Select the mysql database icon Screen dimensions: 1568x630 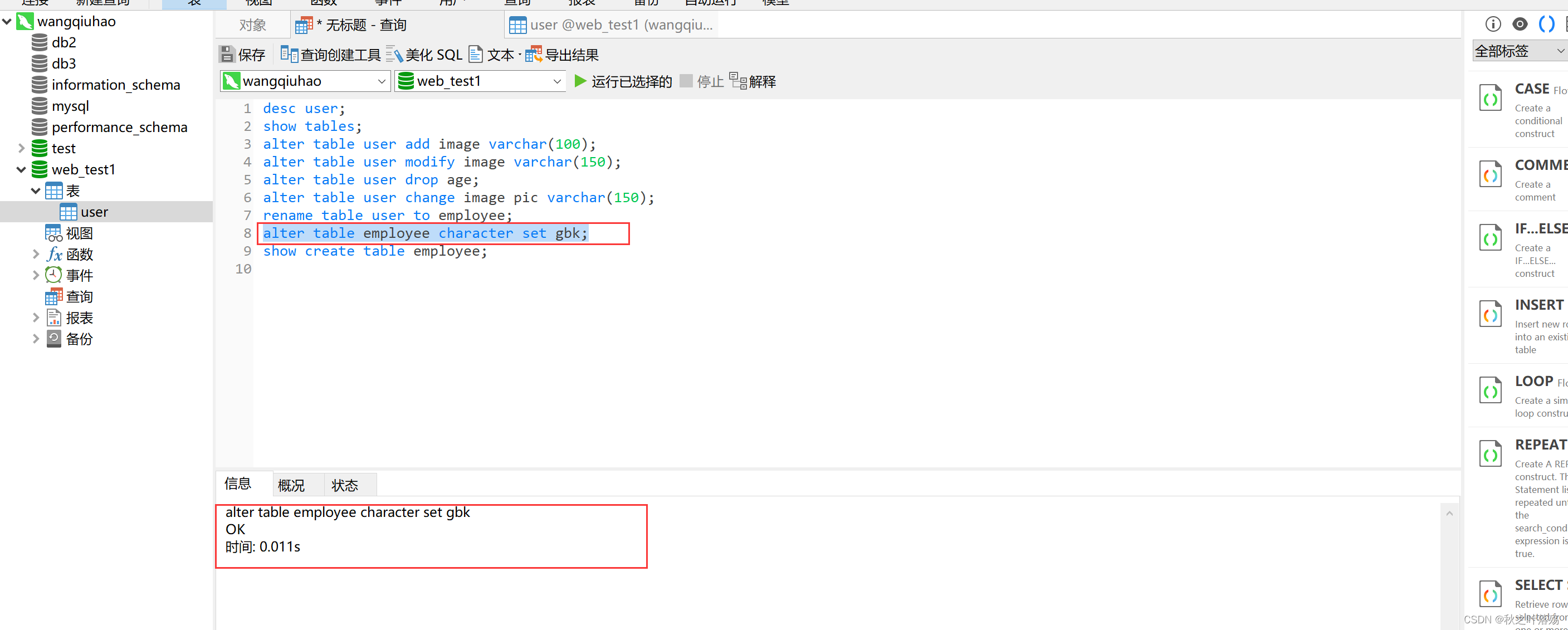click(x=40, y=106)
